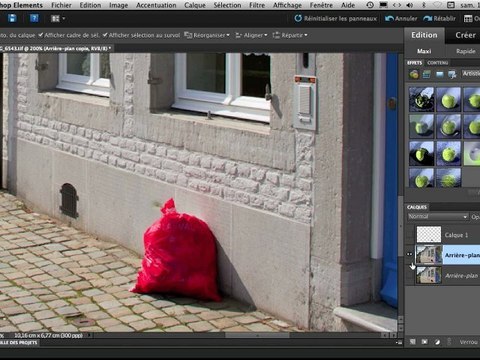This screenshot has height=360, width=480.
Task: Open the Répartir dropdown
Action: point(290,35)
